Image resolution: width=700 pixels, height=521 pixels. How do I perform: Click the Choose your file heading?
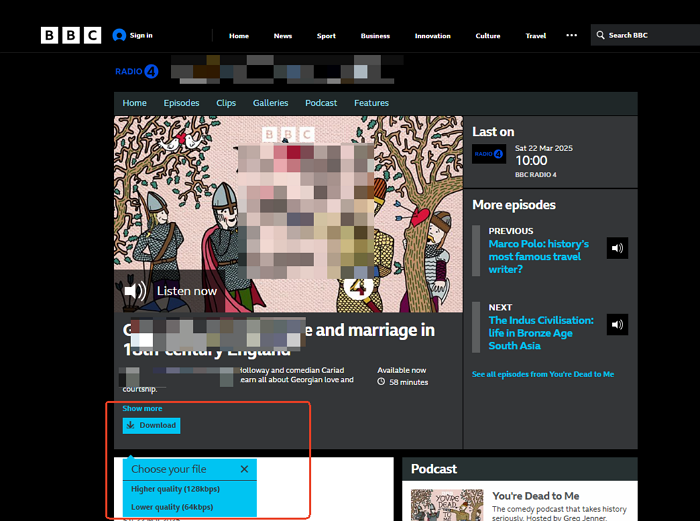click(x=169, y=469)
